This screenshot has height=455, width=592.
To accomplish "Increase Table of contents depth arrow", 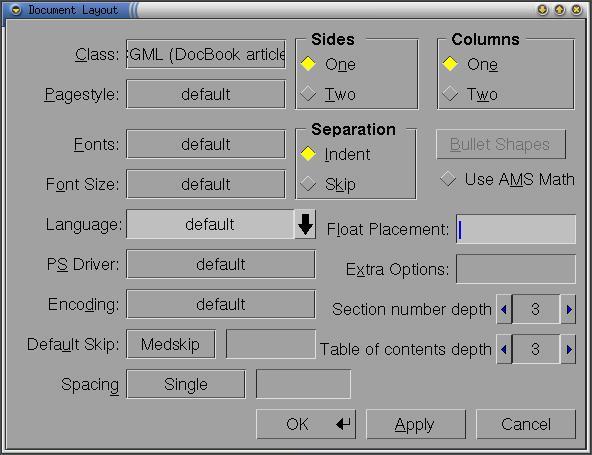I will pos(569,349).
